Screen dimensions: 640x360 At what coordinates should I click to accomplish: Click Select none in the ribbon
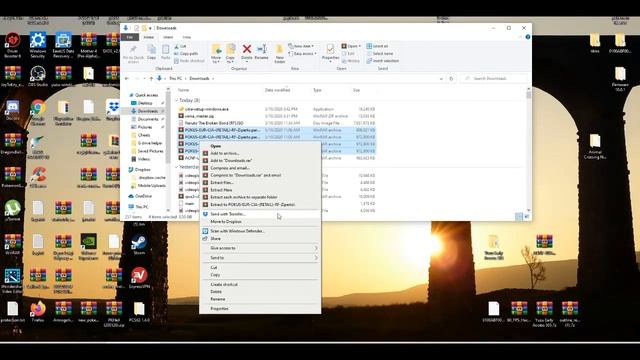pos(380,53)
